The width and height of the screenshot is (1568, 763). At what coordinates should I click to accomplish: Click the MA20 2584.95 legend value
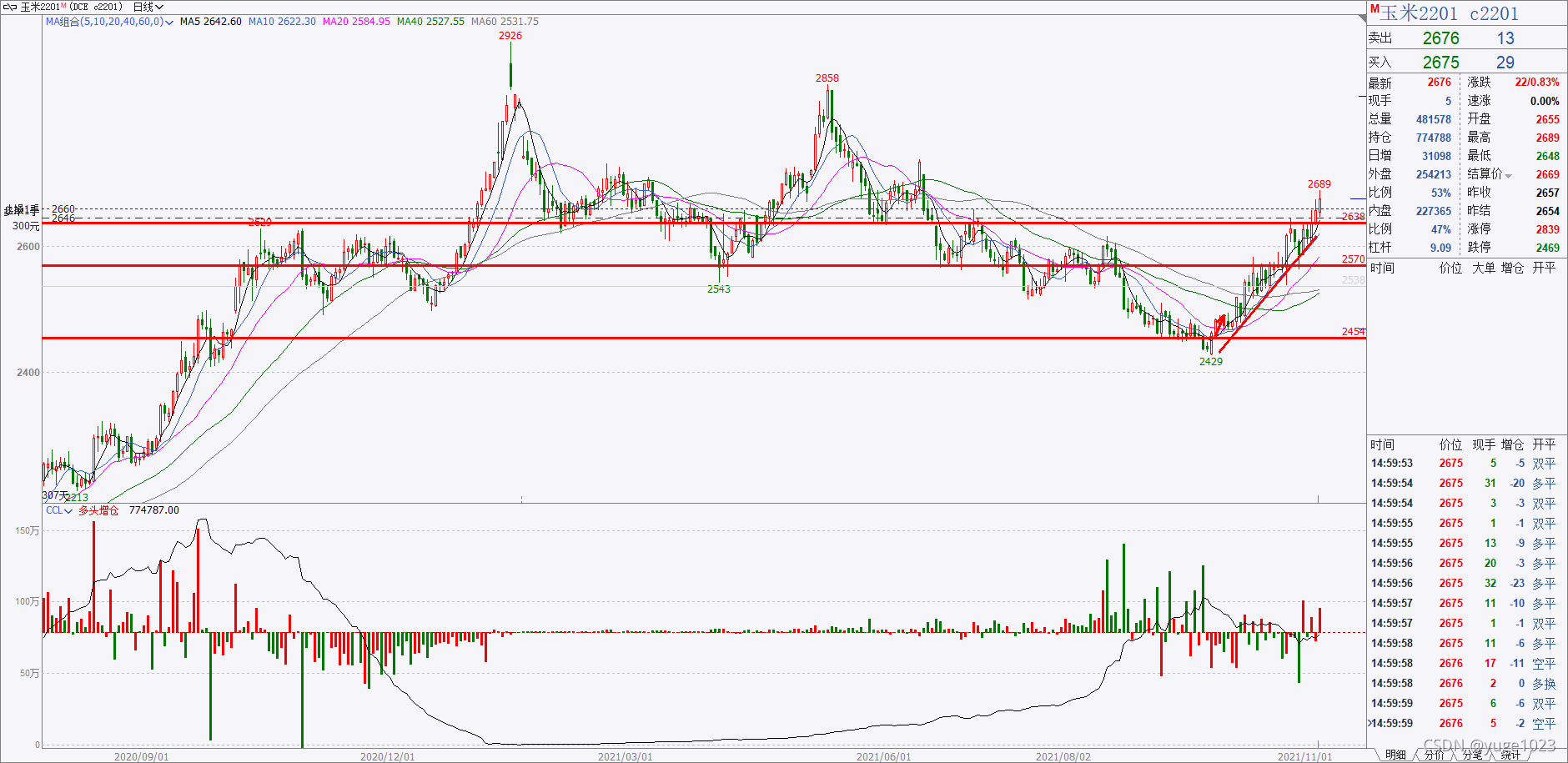tap(356, 22)
